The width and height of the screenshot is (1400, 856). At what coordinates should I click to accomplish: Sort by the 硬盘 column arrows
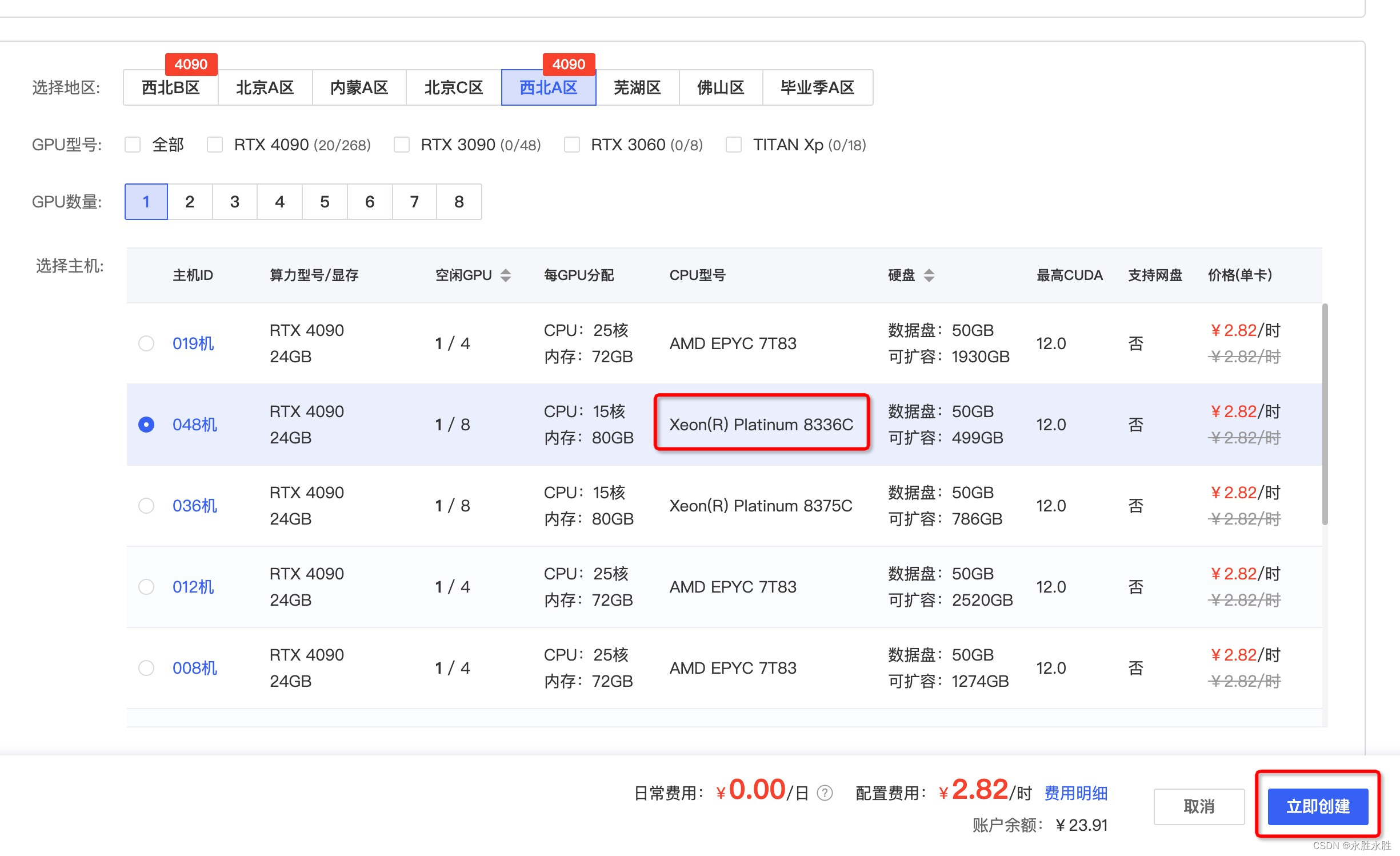click(929, 275)
